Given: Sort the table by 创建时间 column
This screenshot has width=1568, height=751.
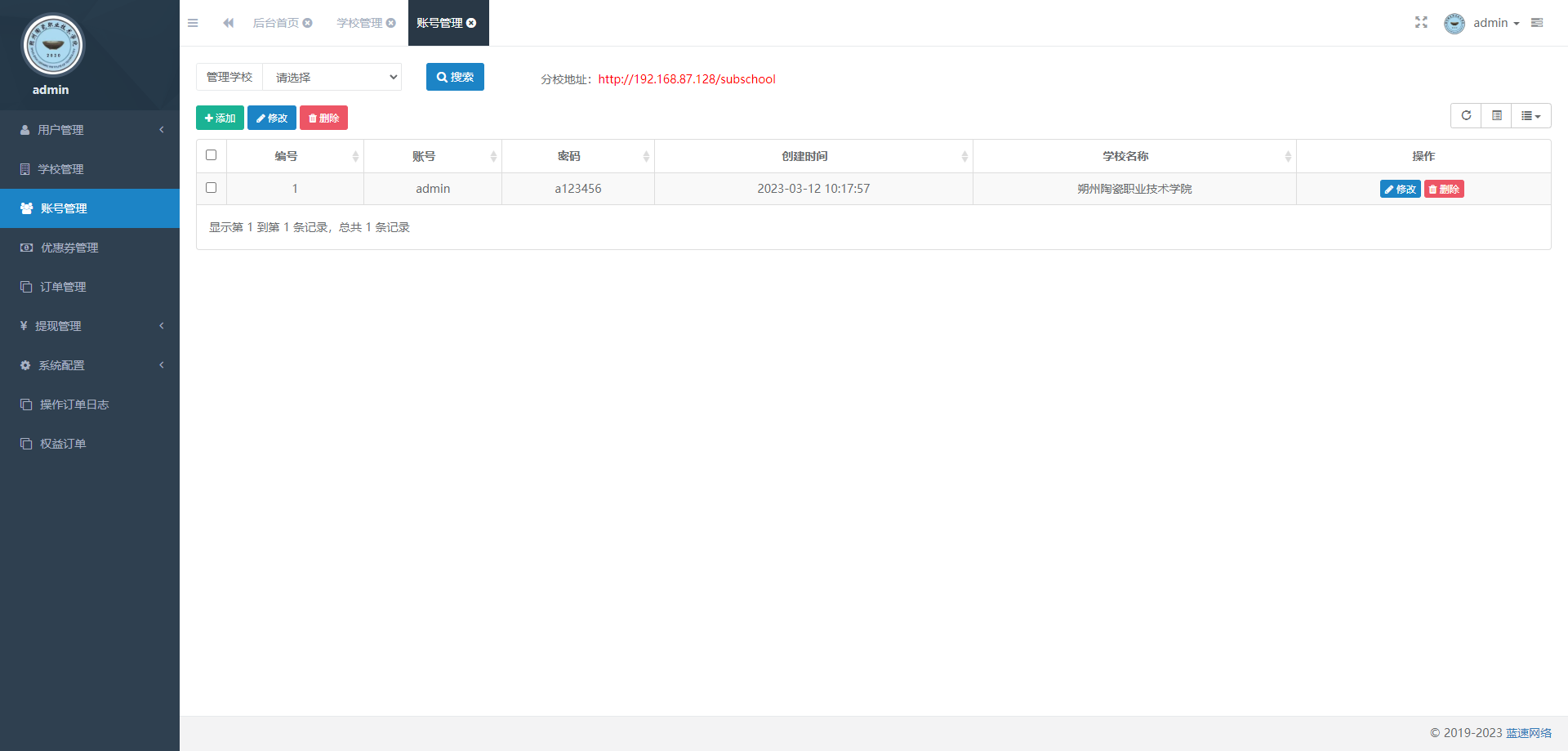Looking at the screenshot, I should [x=804, y=156].
